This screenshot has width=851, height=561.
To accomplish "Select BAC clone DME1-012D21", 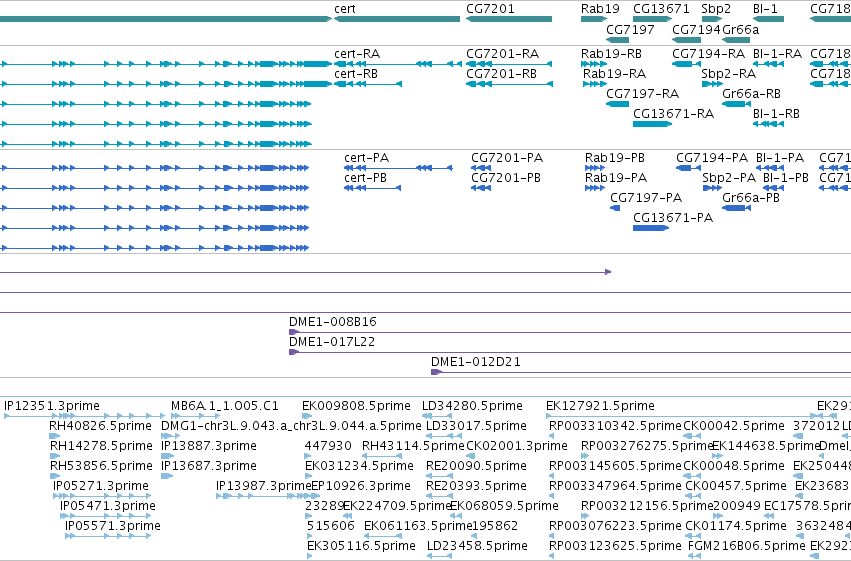I will [641, 372].
